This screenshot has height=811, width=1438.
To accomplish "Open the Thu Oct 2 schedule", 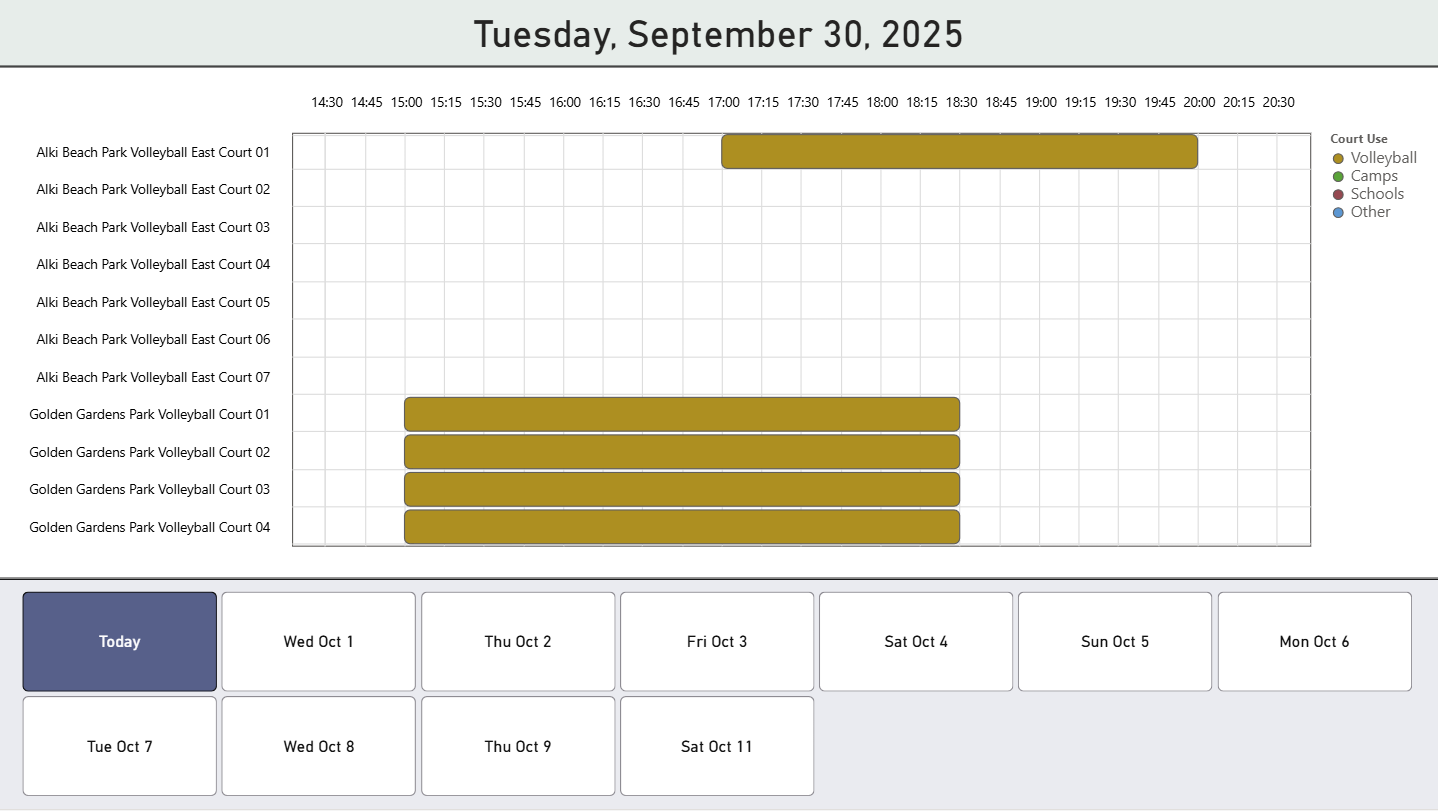I will [x=517, y=641].
